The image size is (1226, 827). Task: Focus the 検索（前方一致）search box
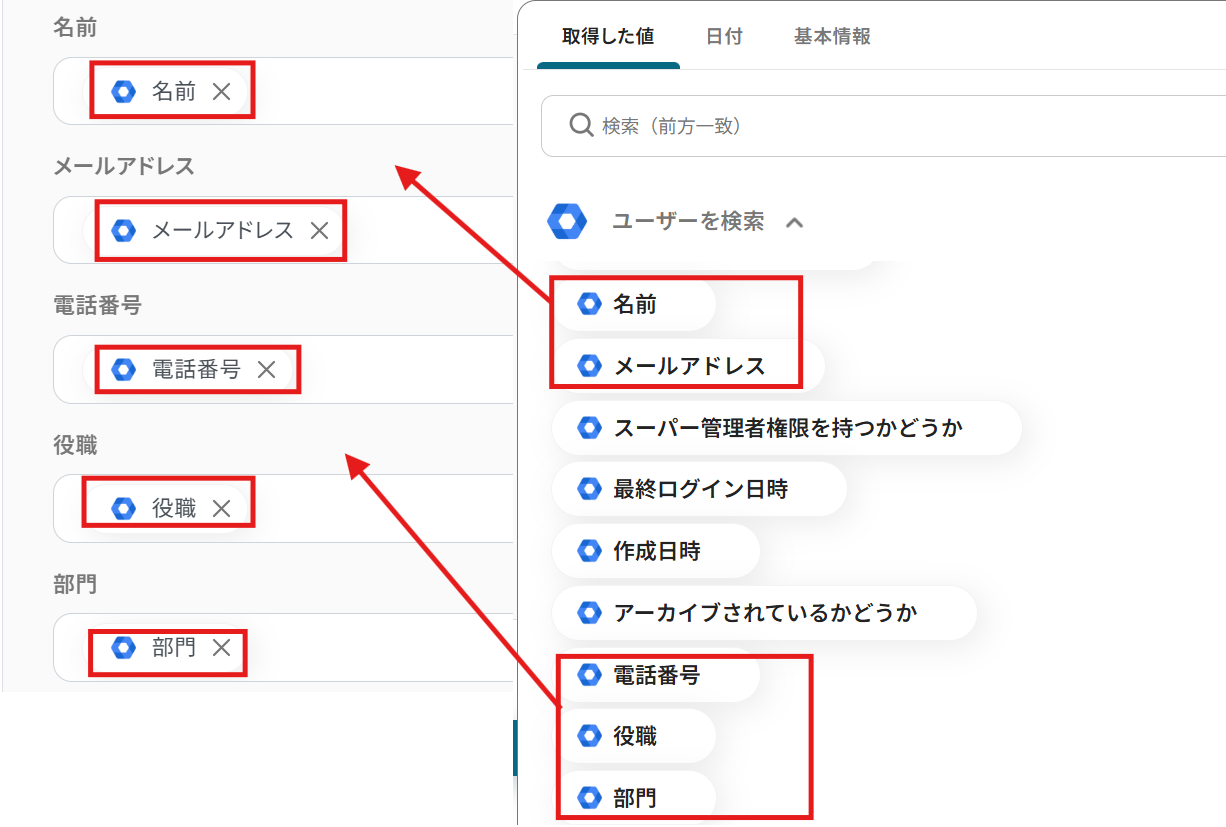click(884, 126)
